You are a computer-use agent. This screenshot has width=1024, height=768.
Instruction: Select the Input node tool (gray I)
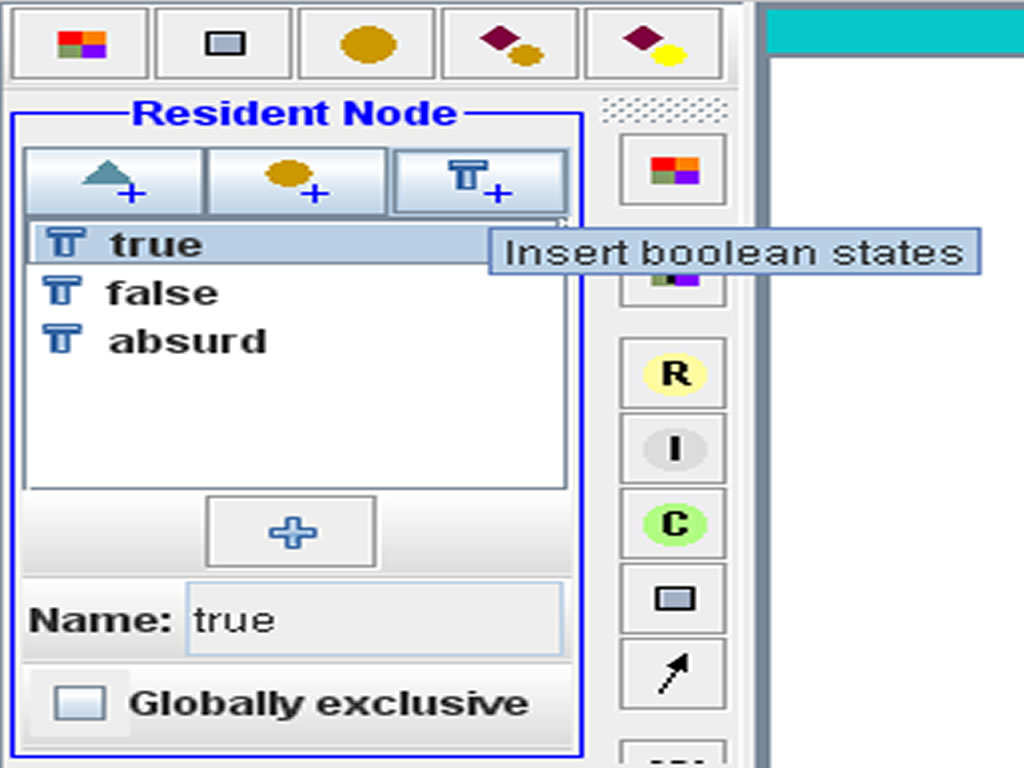pyautogui.click(x=673, y=449)
